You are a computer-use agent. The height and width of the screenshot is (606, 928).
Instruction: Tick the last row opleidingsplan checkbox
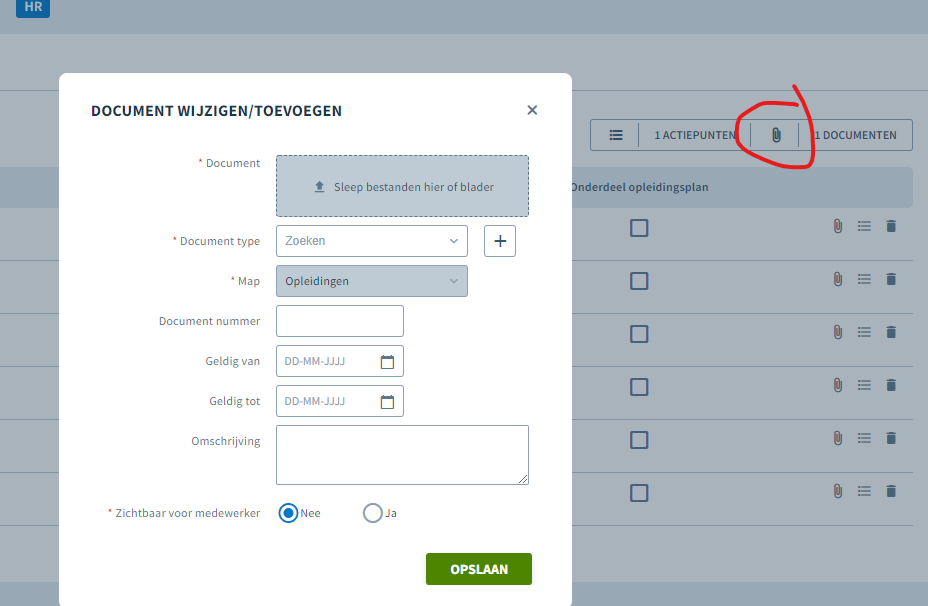(639, 493)
